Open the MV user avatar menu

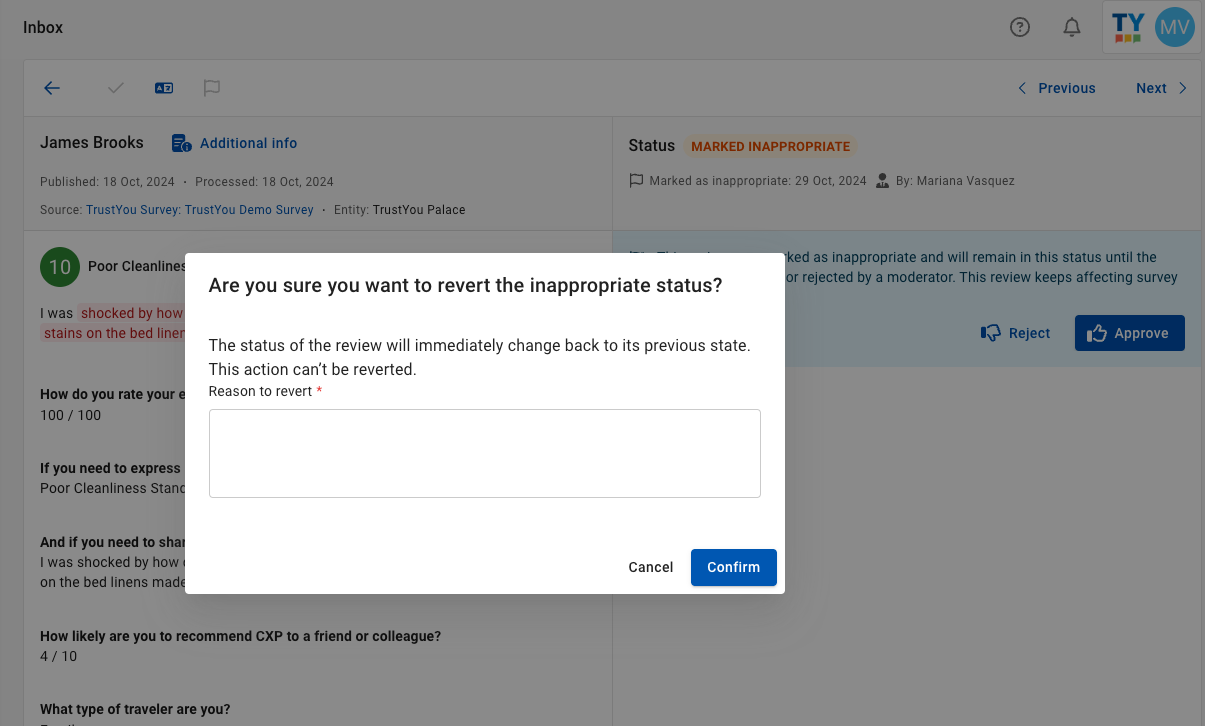(x=1174, y=27)
